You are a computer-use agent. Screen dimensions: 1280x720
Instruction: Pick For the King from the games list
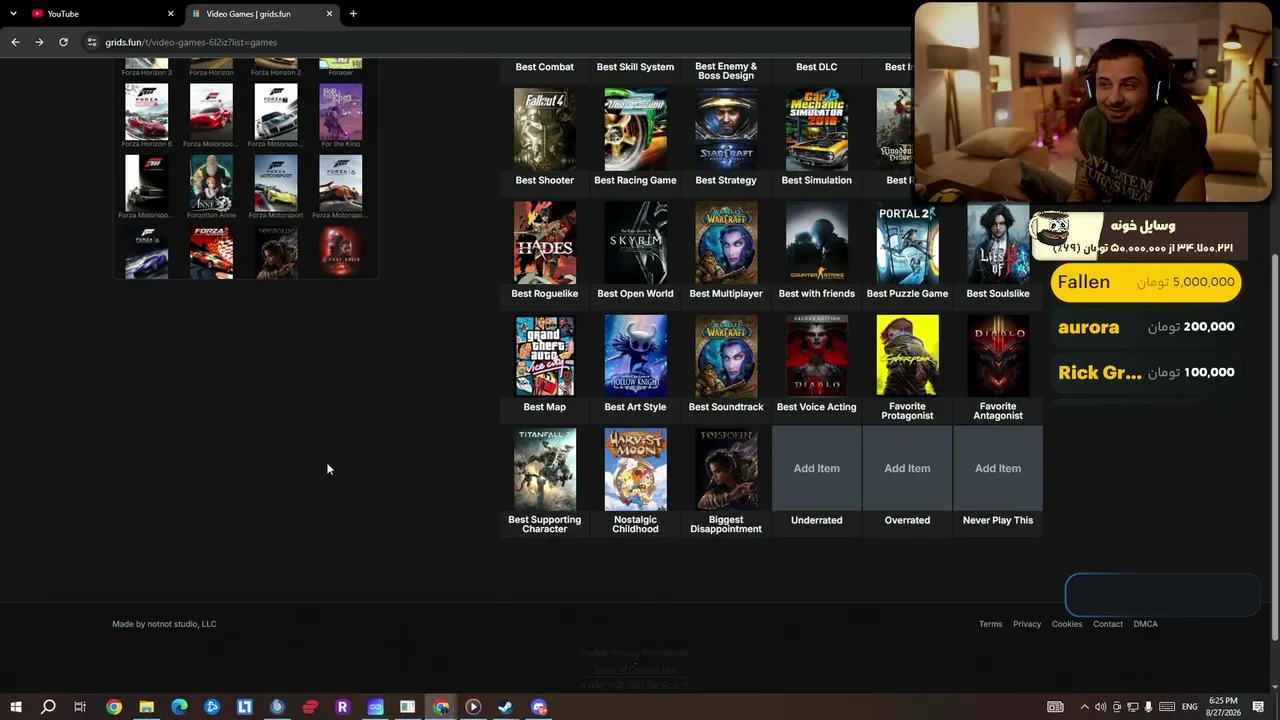341,114
